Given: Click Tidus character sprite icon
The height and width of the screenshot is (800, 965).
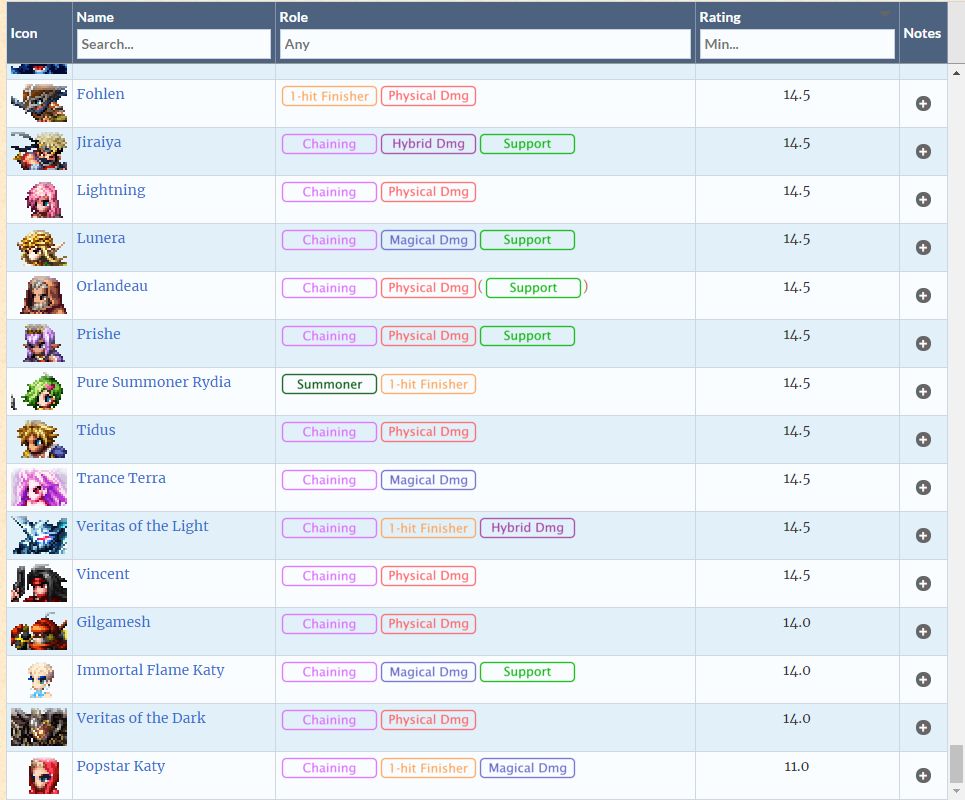Looking at the screenshot, I should 42,439.
